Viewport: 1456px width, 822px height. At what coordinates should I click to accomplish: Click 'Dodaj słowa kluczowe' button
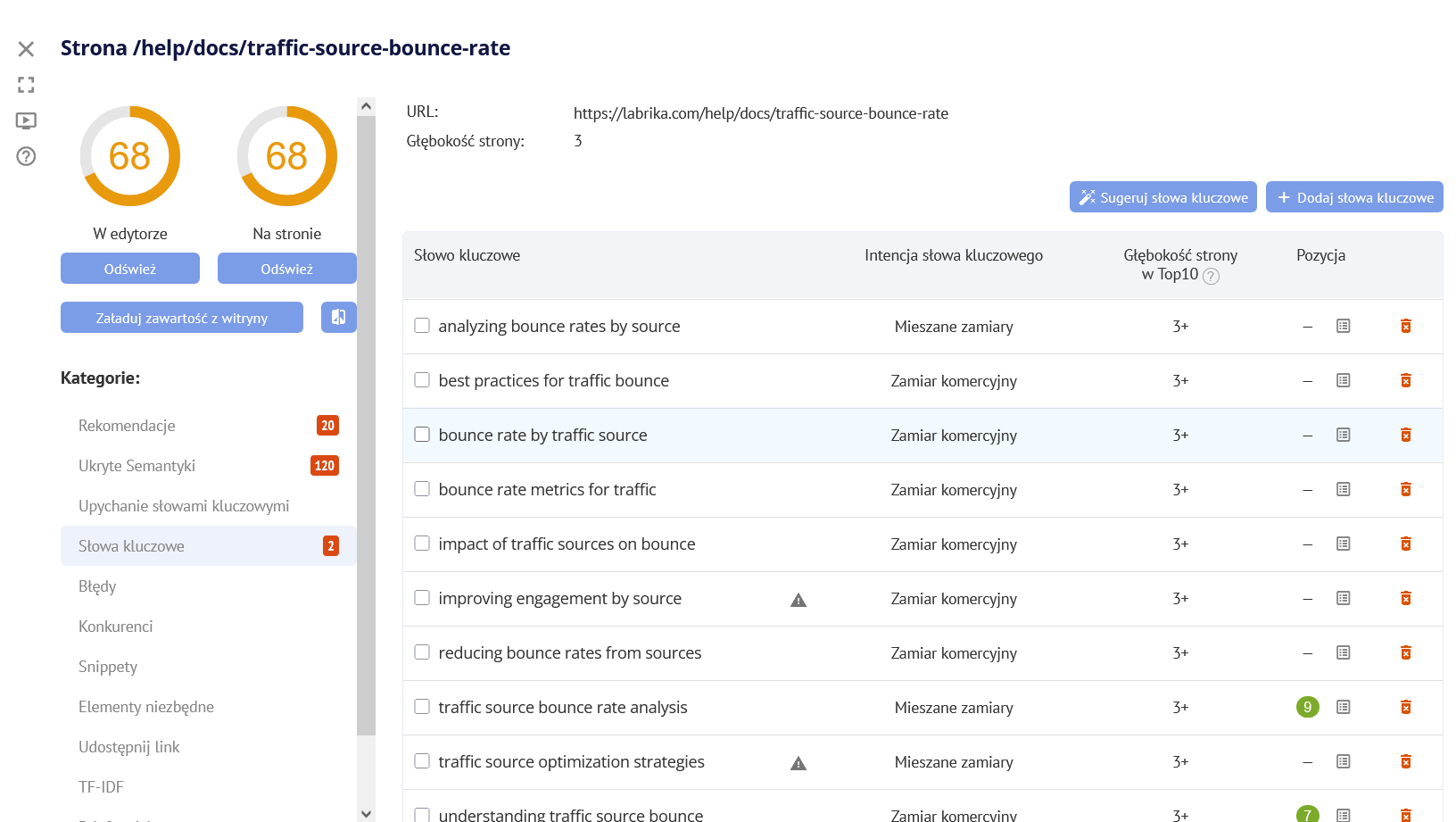coord(1353,197)
